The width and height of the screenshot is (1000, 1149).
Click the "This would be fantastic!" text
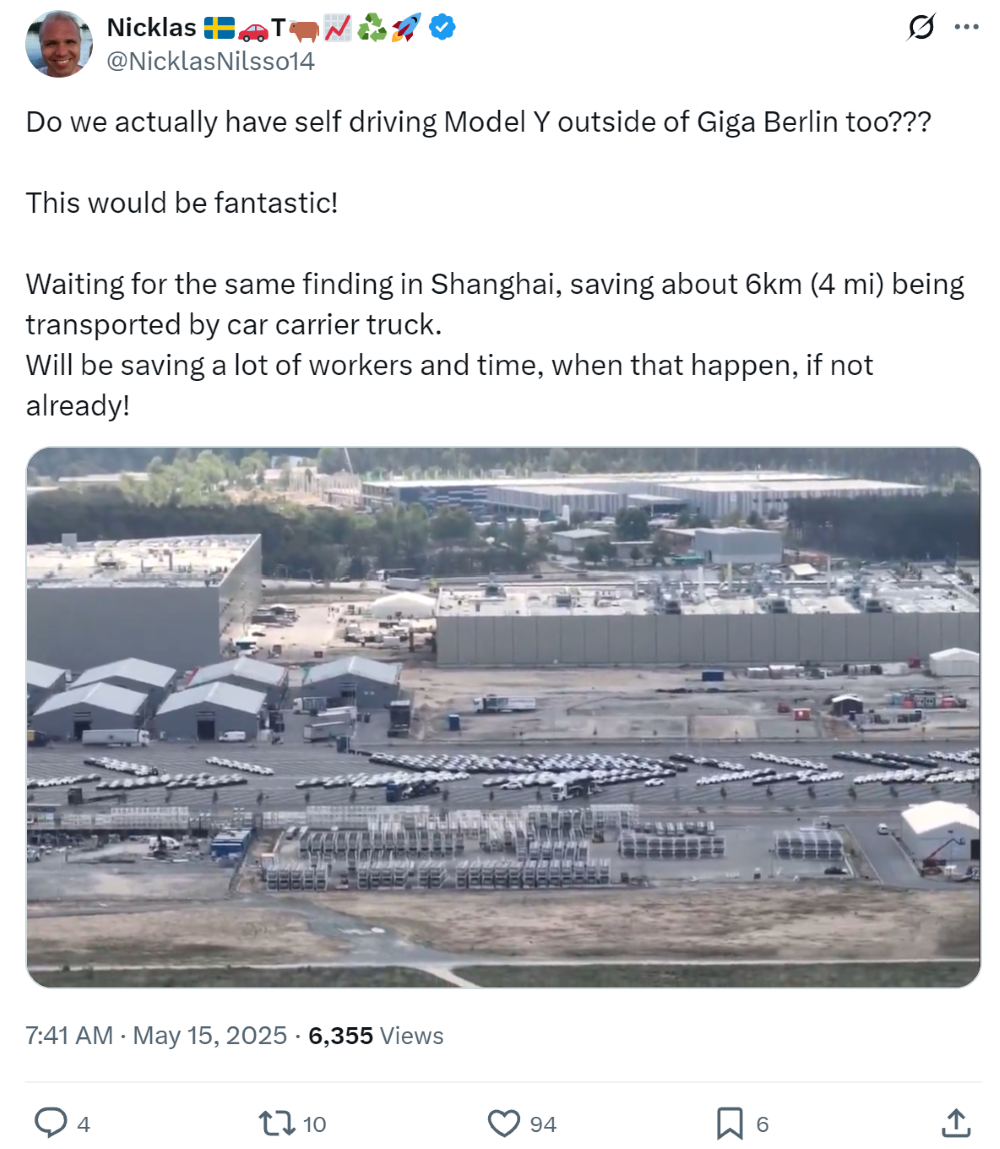click(x=182, y=203)
